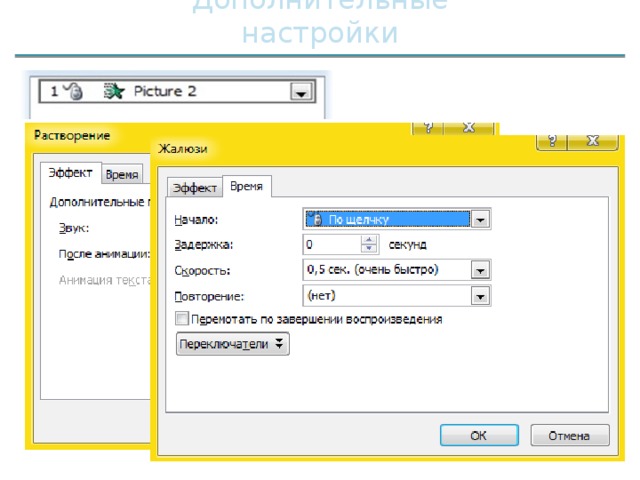Click the Начало label
Viewport: 640px width, 480px height.
click(196, 220)
